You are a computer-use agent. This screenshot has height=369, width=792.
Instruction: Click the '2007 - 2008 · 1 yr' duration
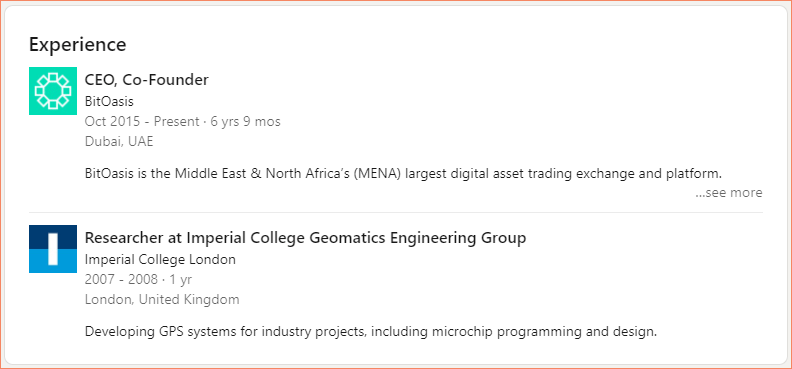(x=138, y=280)
